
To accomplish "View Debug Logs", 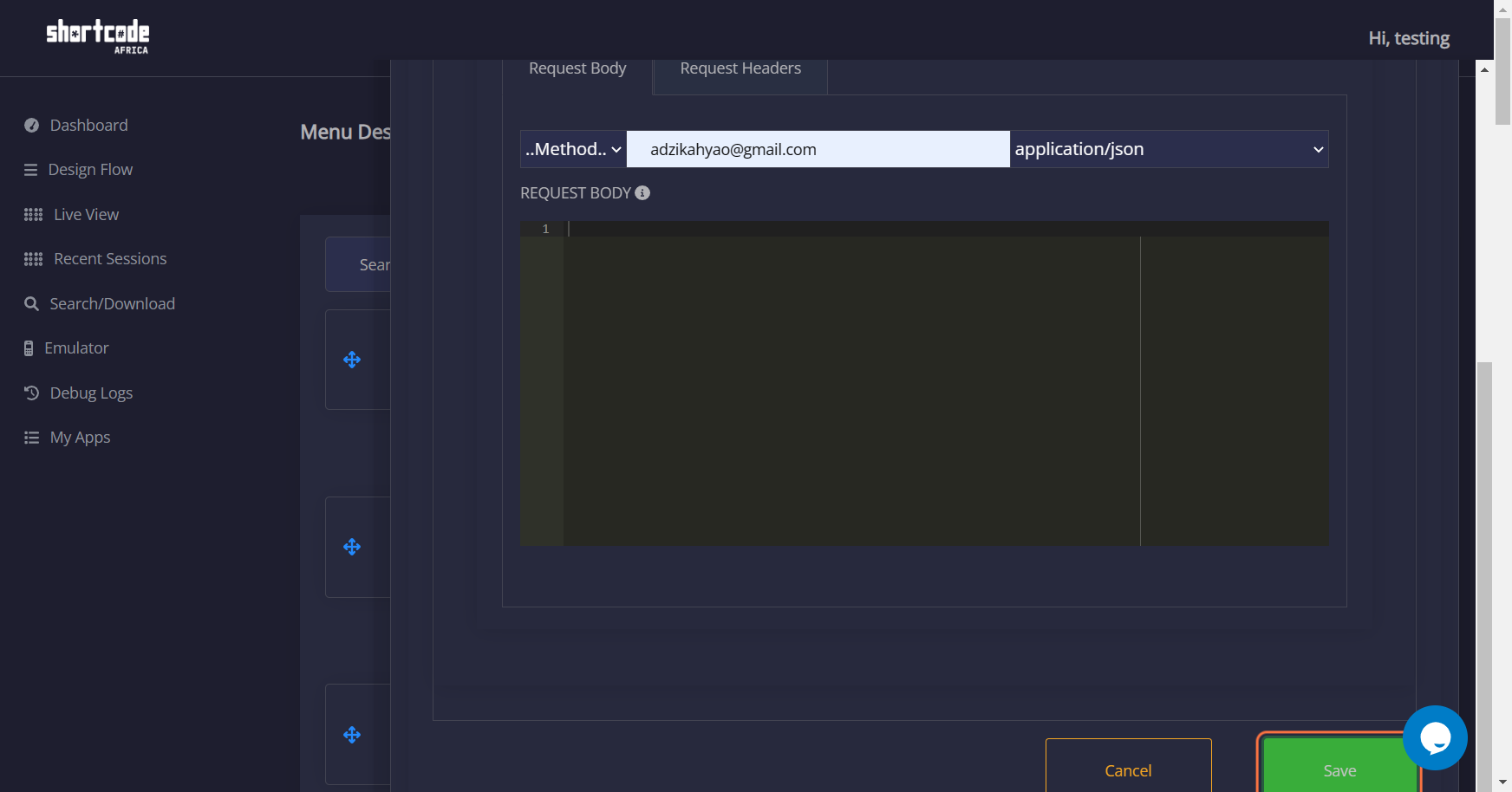I will (91, 393).
